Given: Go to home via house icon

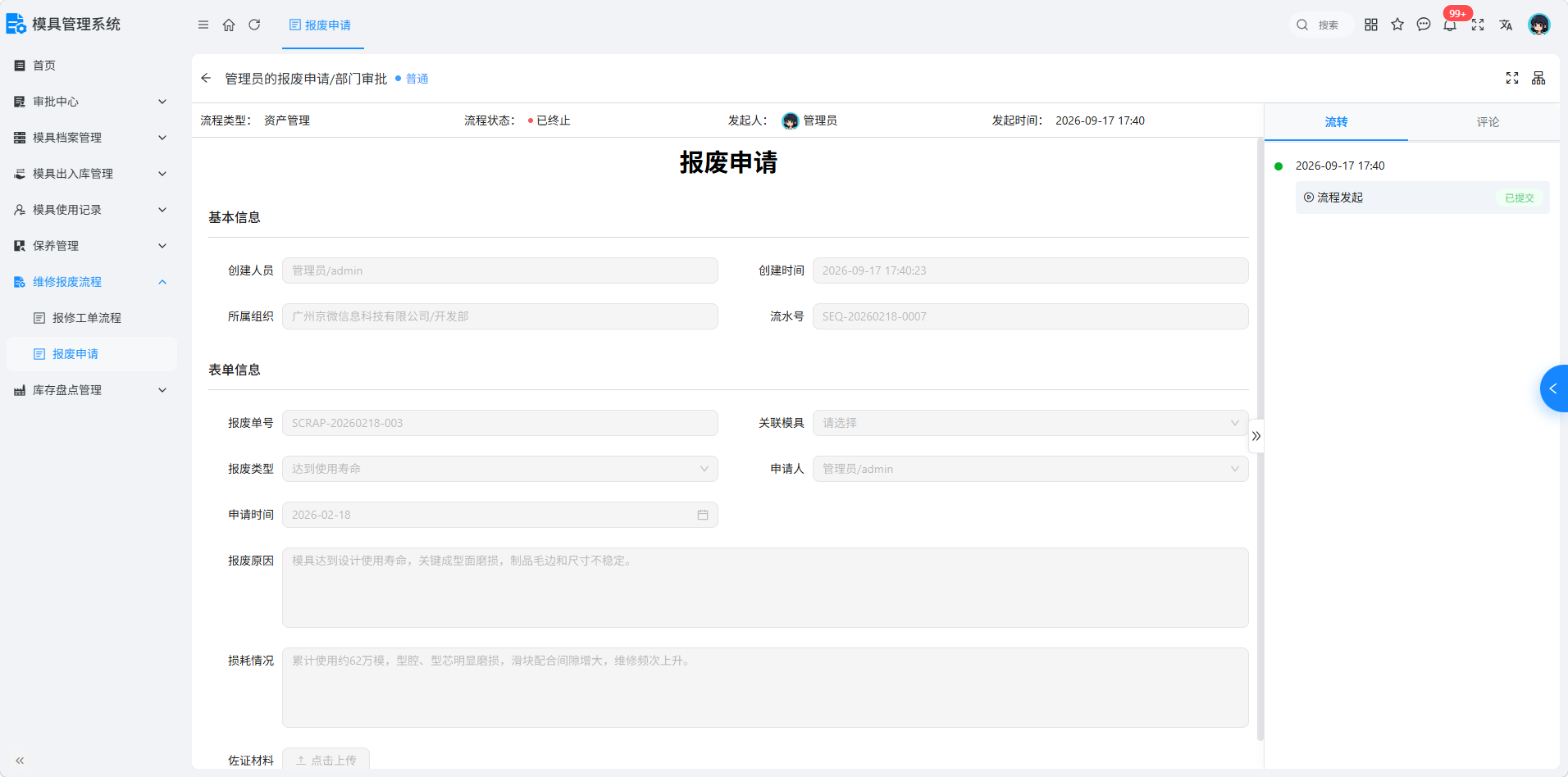Looking at the screenshot, I should 229,25.
